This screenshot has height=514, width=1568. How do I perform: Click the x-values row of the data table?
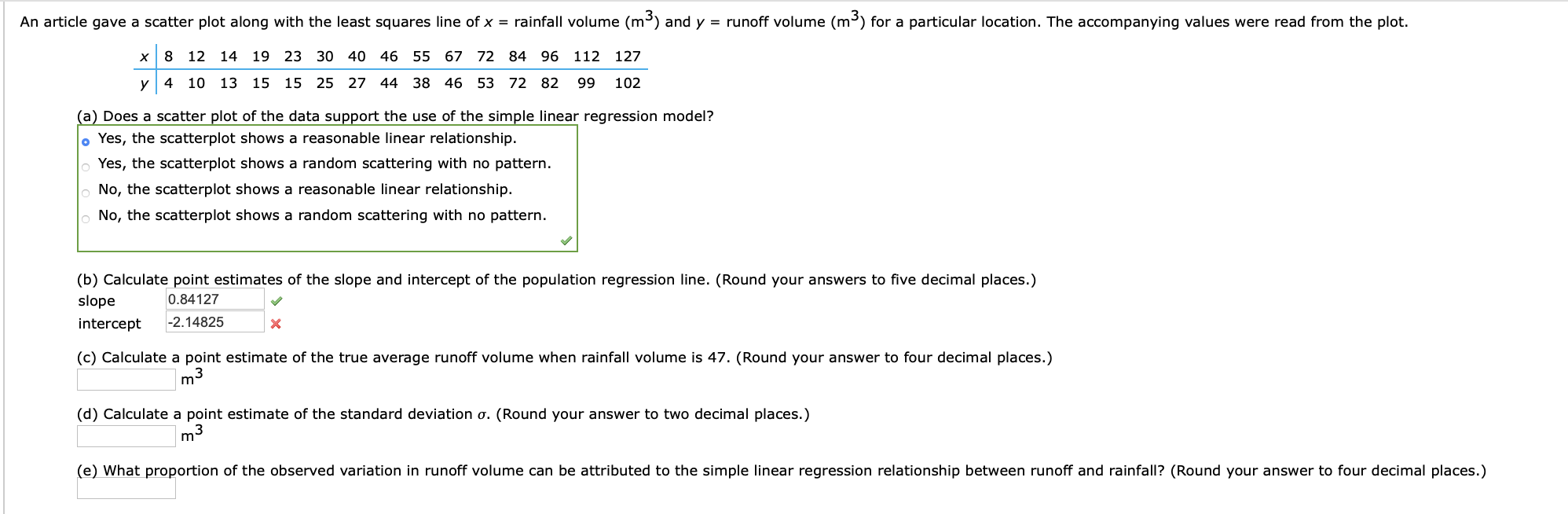click(393, 56)
